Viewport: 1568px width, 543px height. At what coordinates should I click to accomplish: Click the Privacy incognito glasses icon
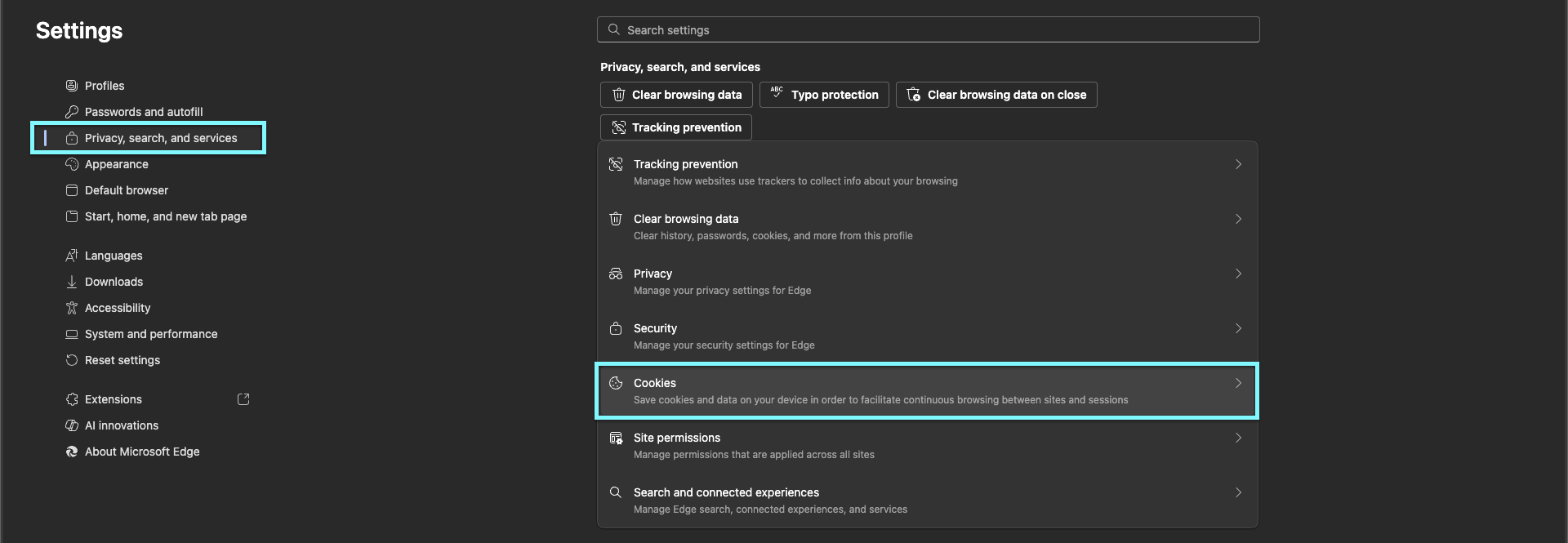[616, 274]
